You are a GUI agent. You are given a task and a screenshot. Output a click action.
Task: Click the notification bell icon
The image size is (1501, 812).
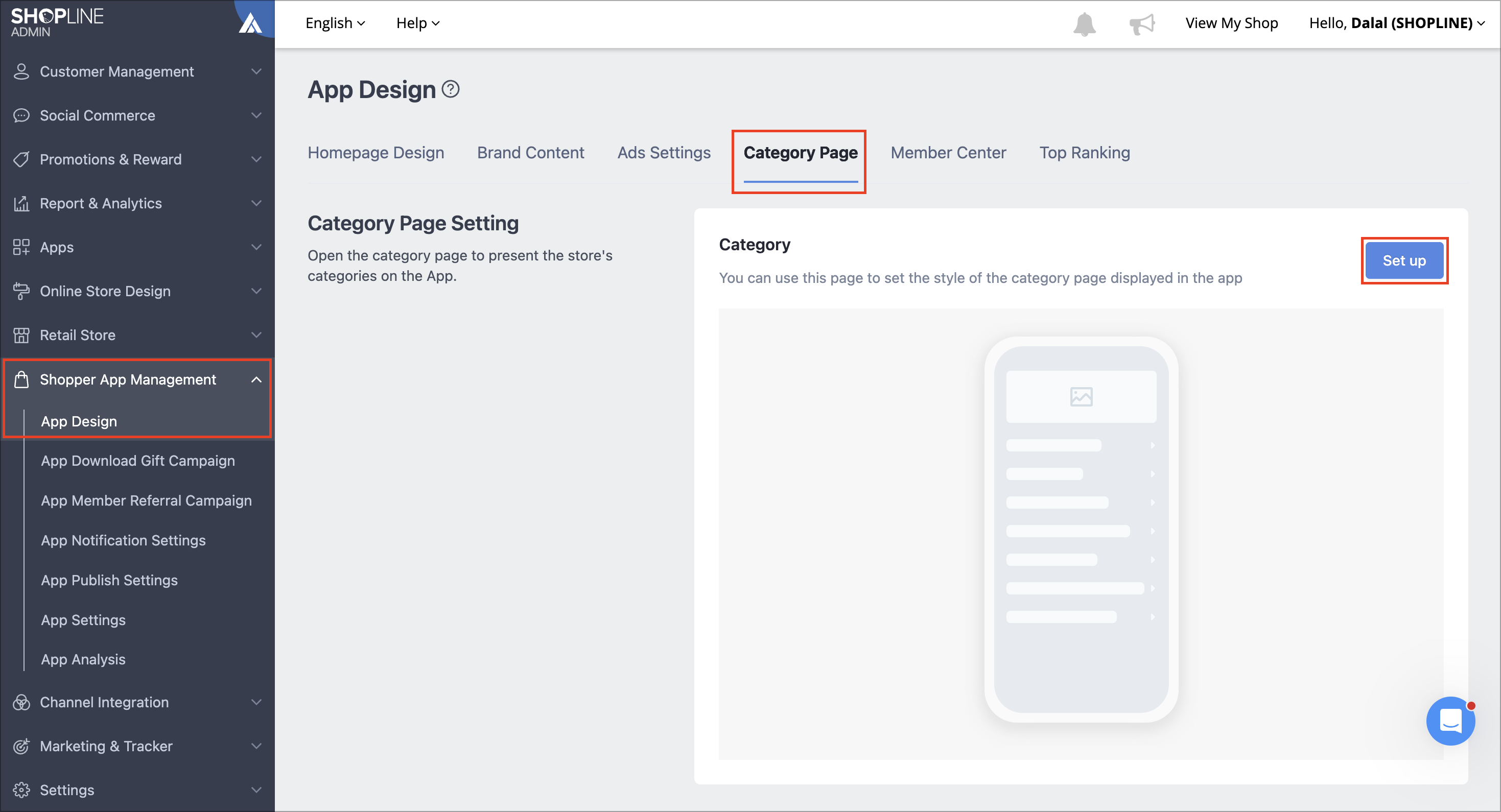[x=1085, y=24]
